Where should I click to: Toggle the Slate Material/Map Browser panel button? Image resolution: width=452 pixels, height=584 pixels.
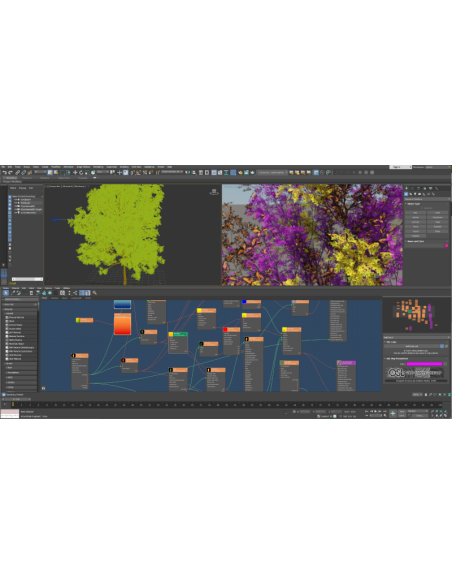coord(82,293)
